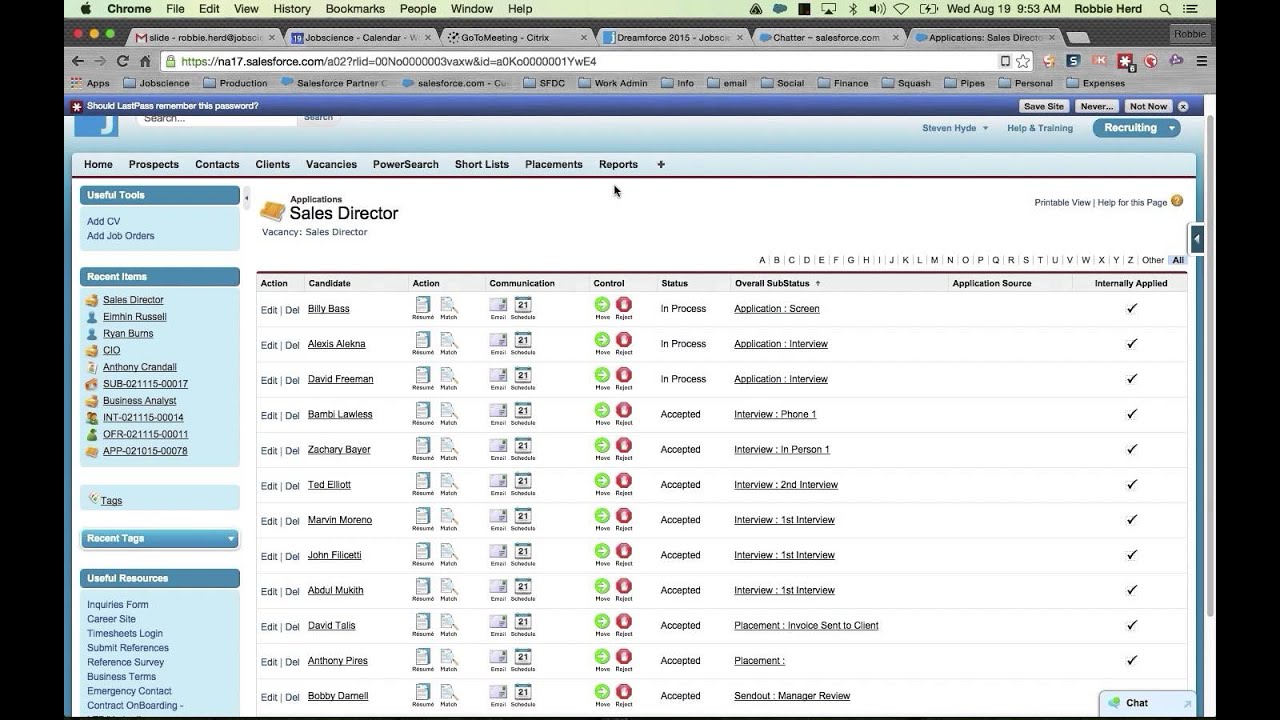Open candidate Billy Bass link
This screenshot has width=1280, height=720.
tap(329, 309)
